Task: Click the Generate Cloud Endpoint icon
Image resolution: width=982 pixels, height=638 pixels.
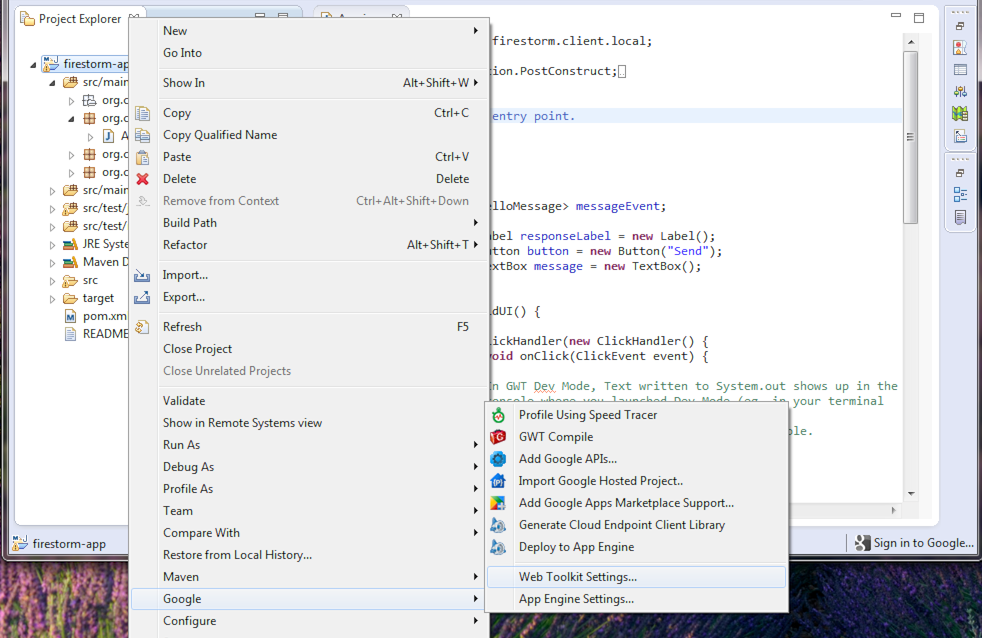Action: (x=499, y=525)
